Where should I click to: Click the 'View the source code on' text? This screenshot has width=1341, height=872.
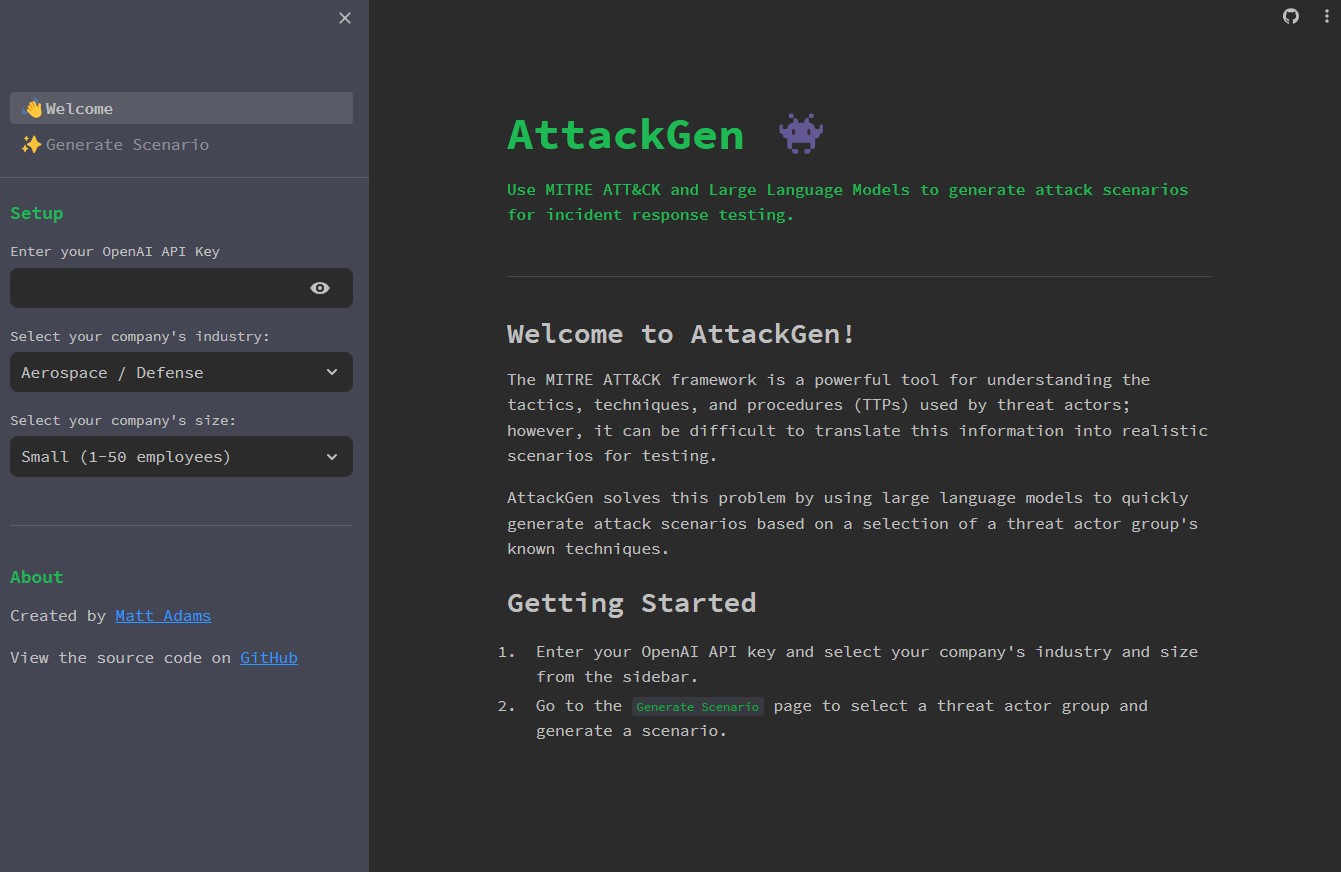(120, 657)
